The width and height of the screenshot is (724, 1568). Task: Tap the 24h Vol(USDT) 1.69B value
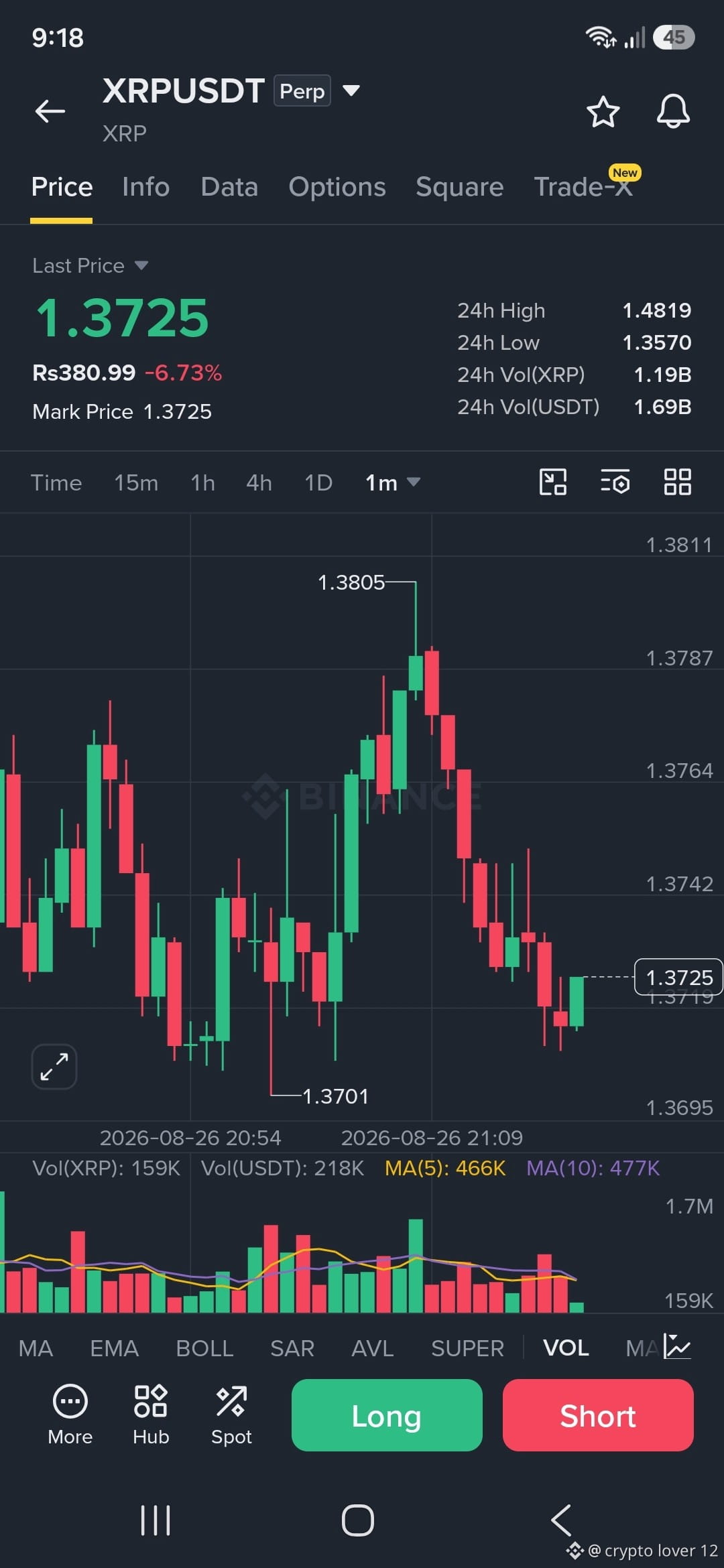[663, 407]
